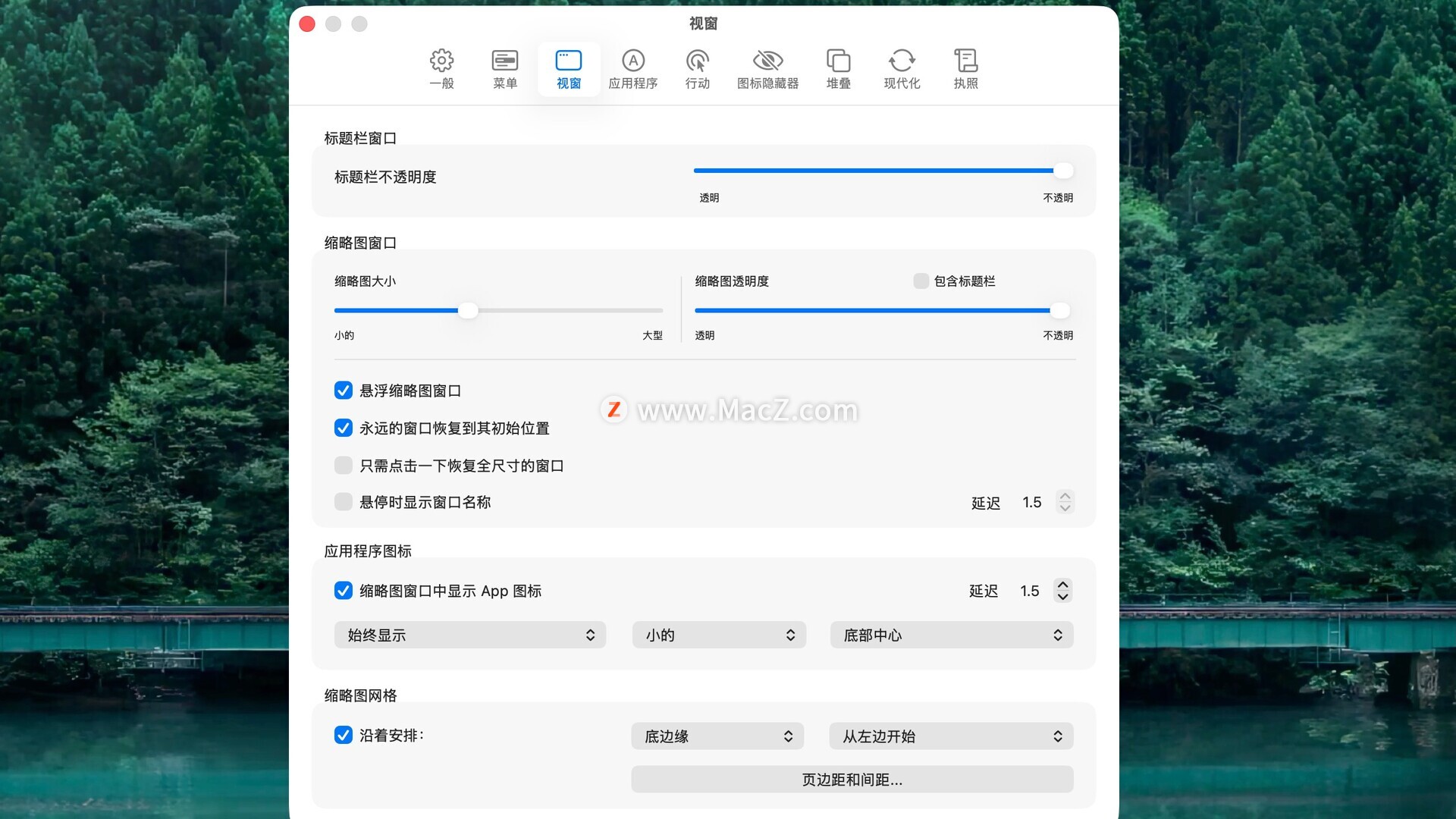Enable 只需点击一下恢复全尺寸的窗口 checkbox
The width and height of the screenshot is (1456, 819).
(344, 465)
